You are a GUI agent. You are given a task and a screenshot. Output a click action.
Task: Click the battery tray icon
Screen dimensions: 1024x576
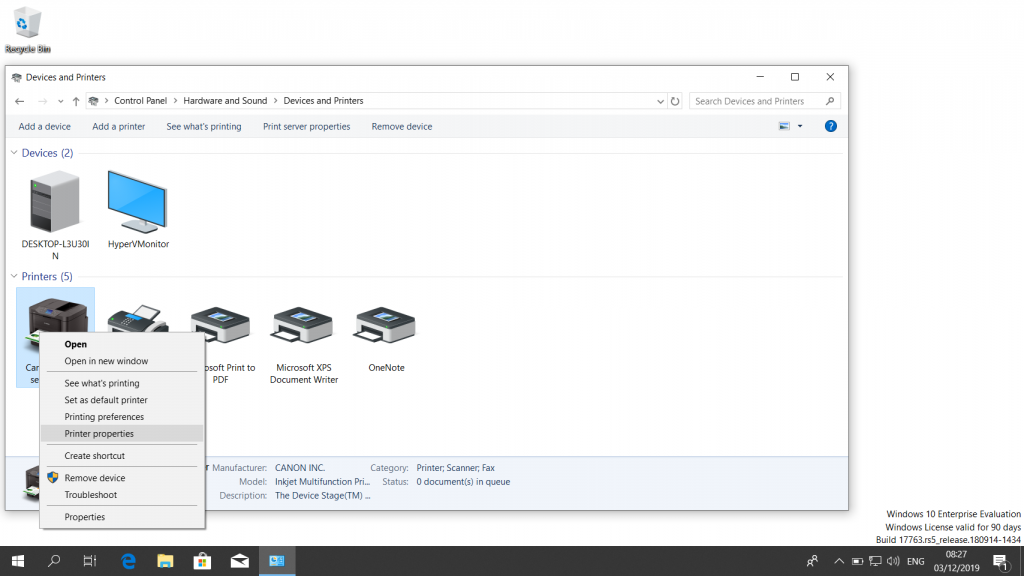857,561
